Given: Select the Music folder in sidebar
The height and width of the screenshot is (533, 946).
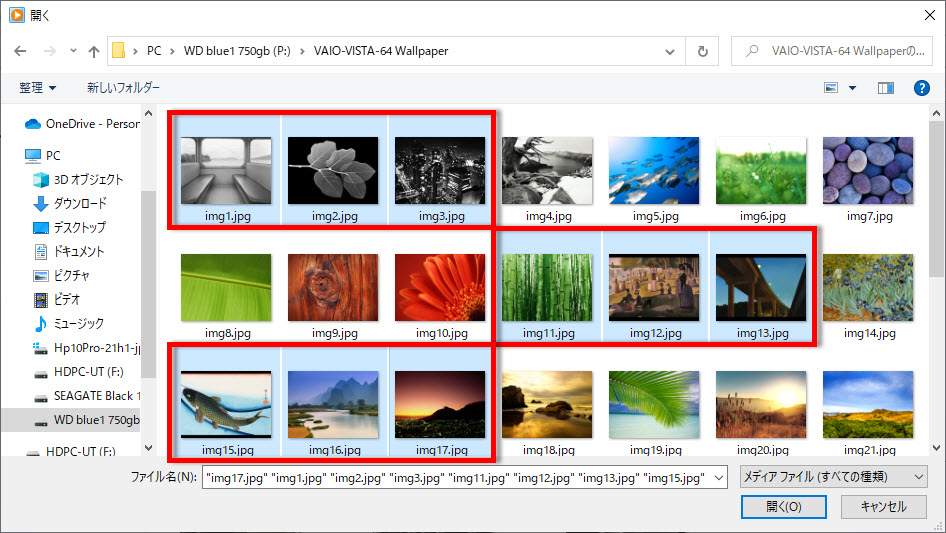Looking at the screenshot, I should [x=78, y=323].
